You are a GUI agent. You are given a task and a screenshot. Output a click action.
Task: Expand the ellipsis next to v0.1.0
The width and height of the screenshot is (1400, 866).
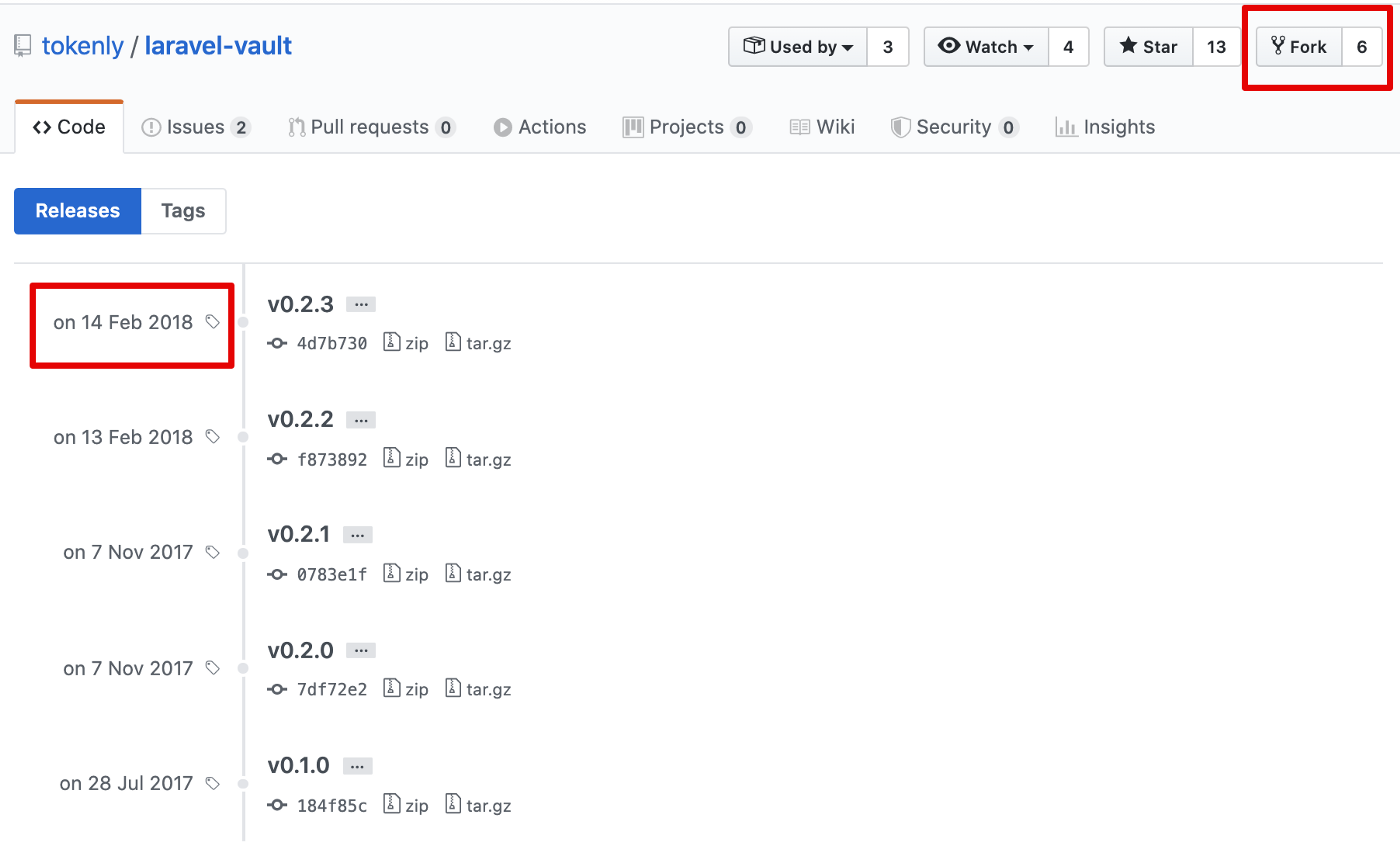pyautogui.click(x=358, y=766)
